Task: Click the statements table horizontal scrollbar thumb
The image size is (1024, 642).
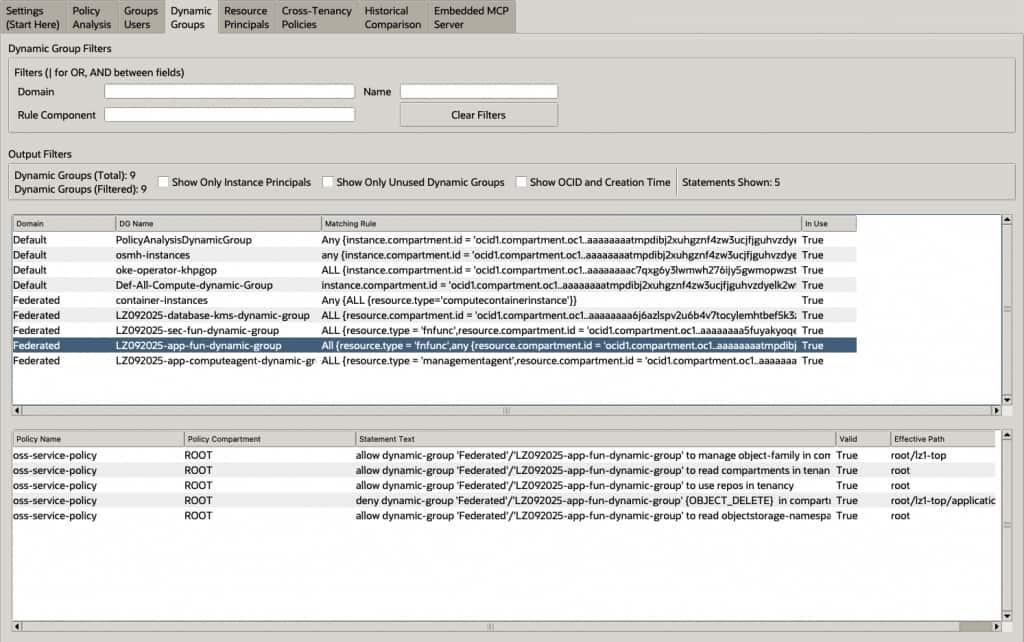Action: pos(490,626)
